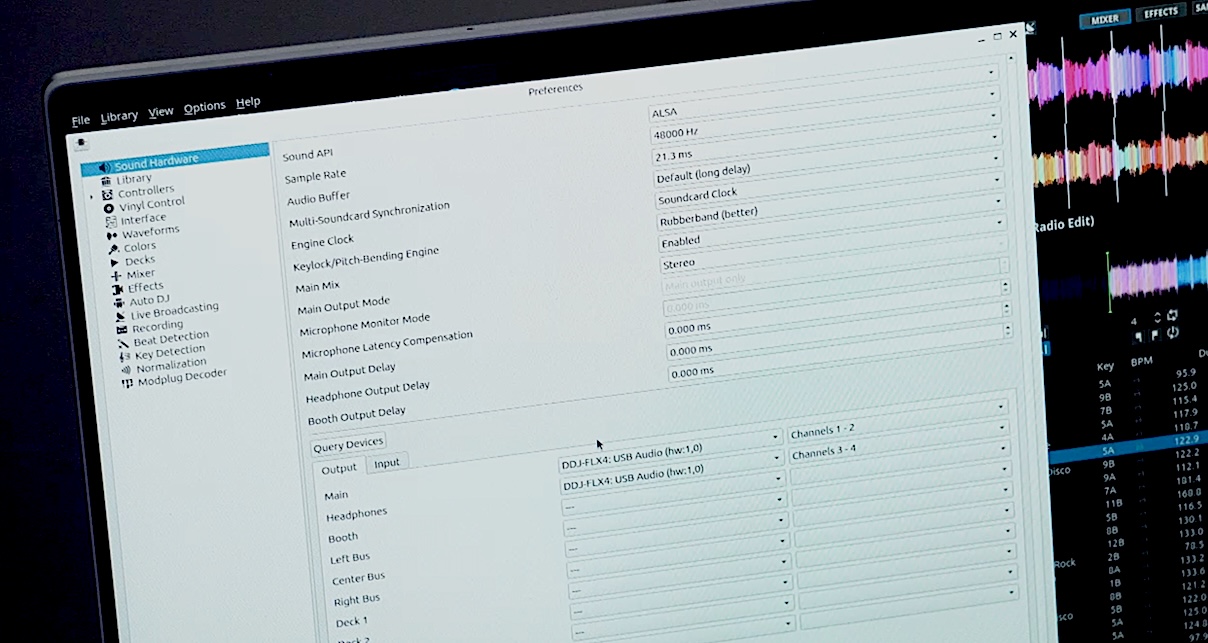Open the Sample Rate dropdown showing 48000 Hz
This screenshot has width=1208, height=643.
coord(824,133)
